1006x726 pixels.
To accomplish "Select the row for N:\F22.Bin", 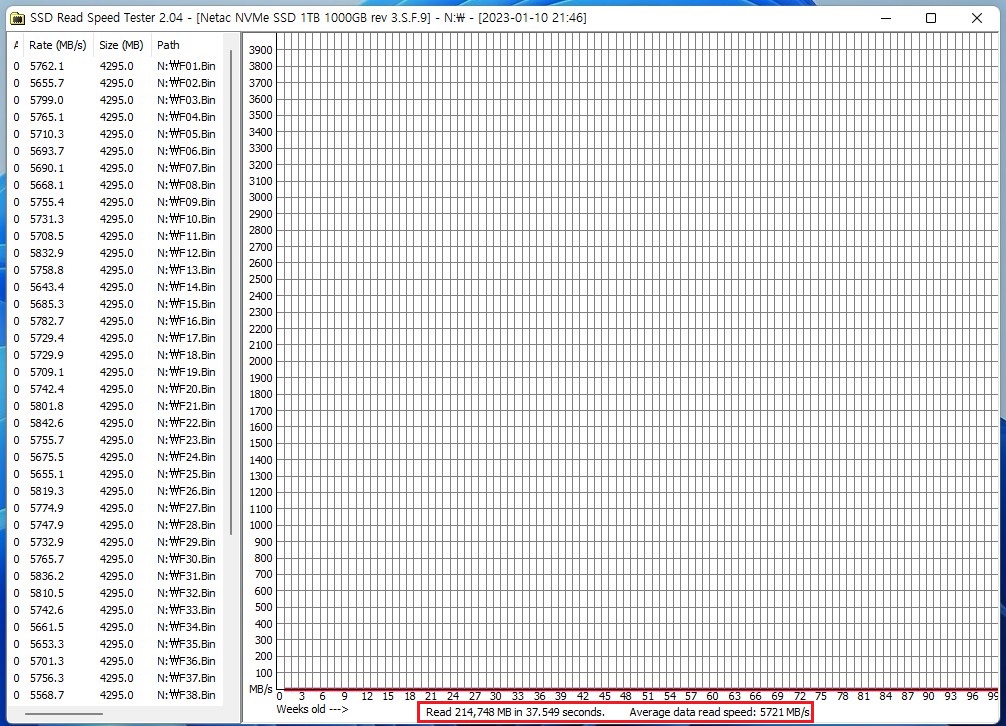I will pyautogui.click(x=115, y=423).
